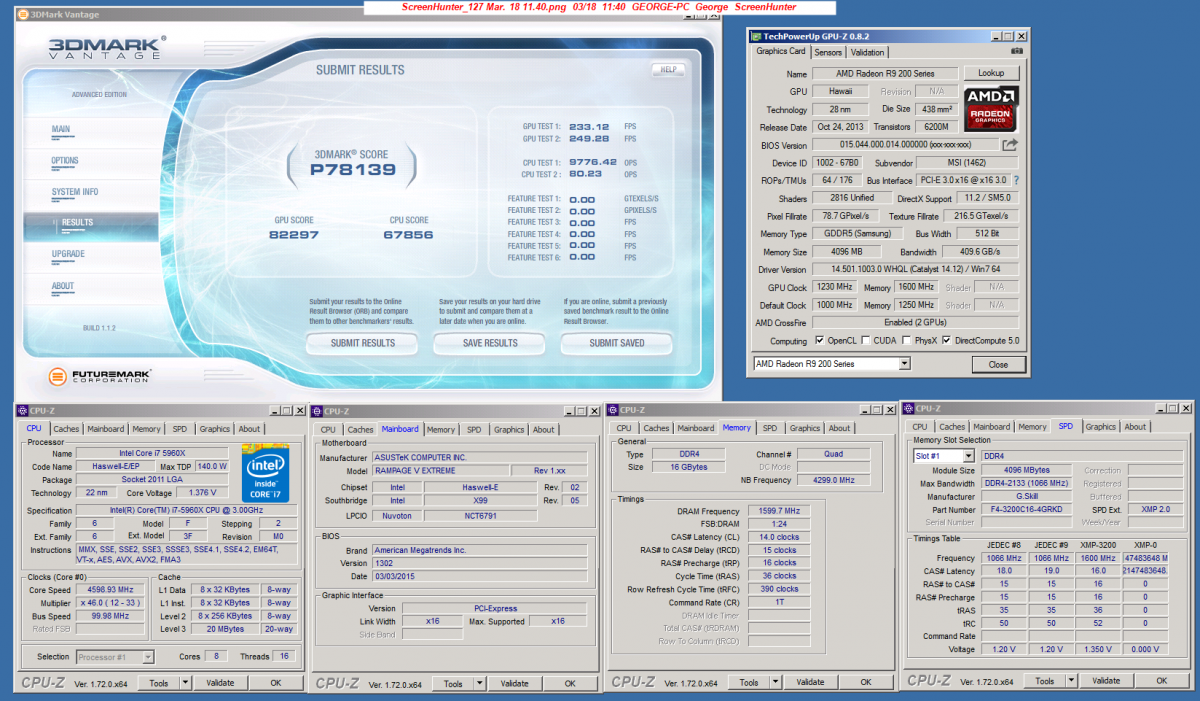Click the AMD Radeon Graphics logo
Viewport: 1200px width, 701px height.
[x=991, y=109]
